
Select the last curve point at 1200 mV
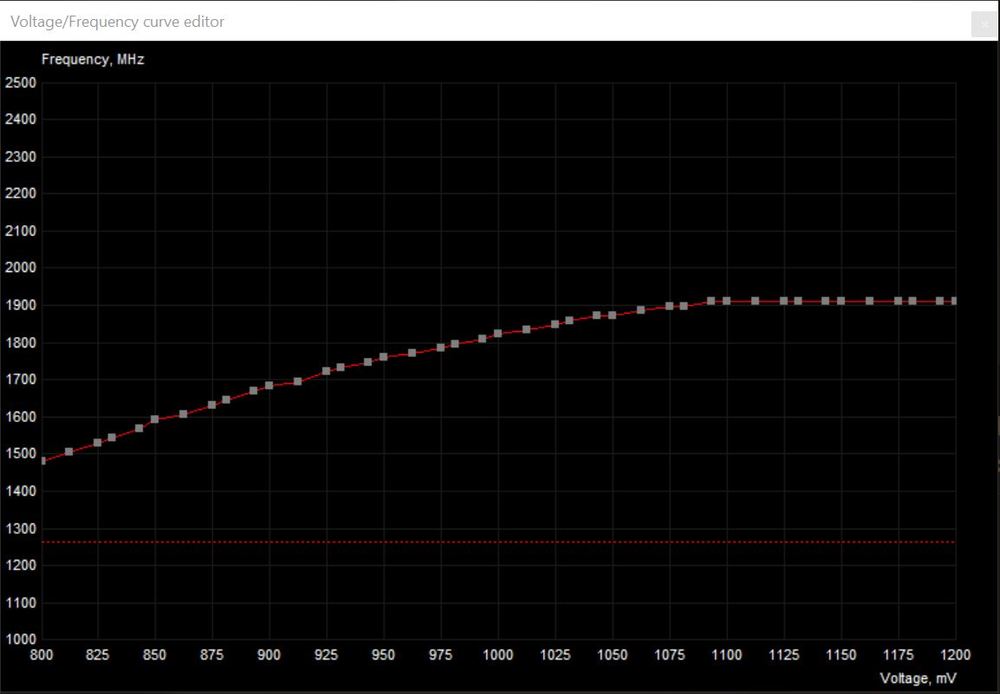[x=955, y=301]
